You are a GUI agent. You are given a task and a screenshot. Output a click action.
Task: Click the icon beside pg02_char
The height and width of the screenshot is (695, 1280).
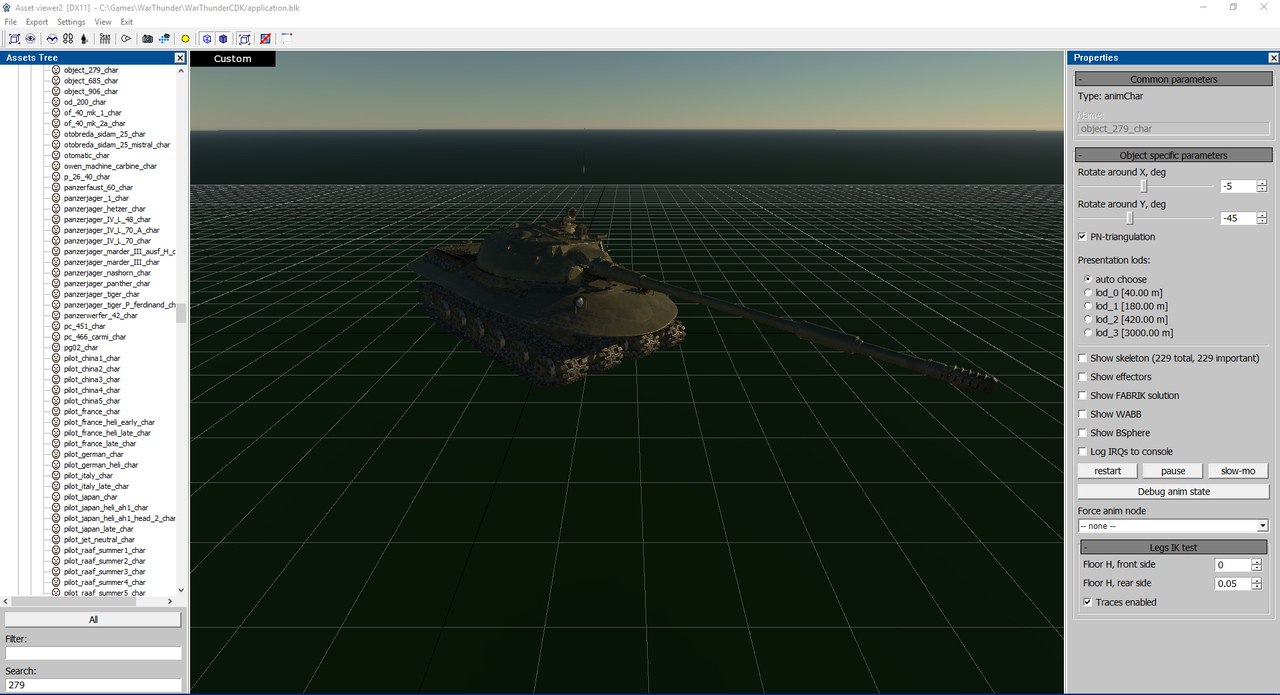(x=56, y=347)
